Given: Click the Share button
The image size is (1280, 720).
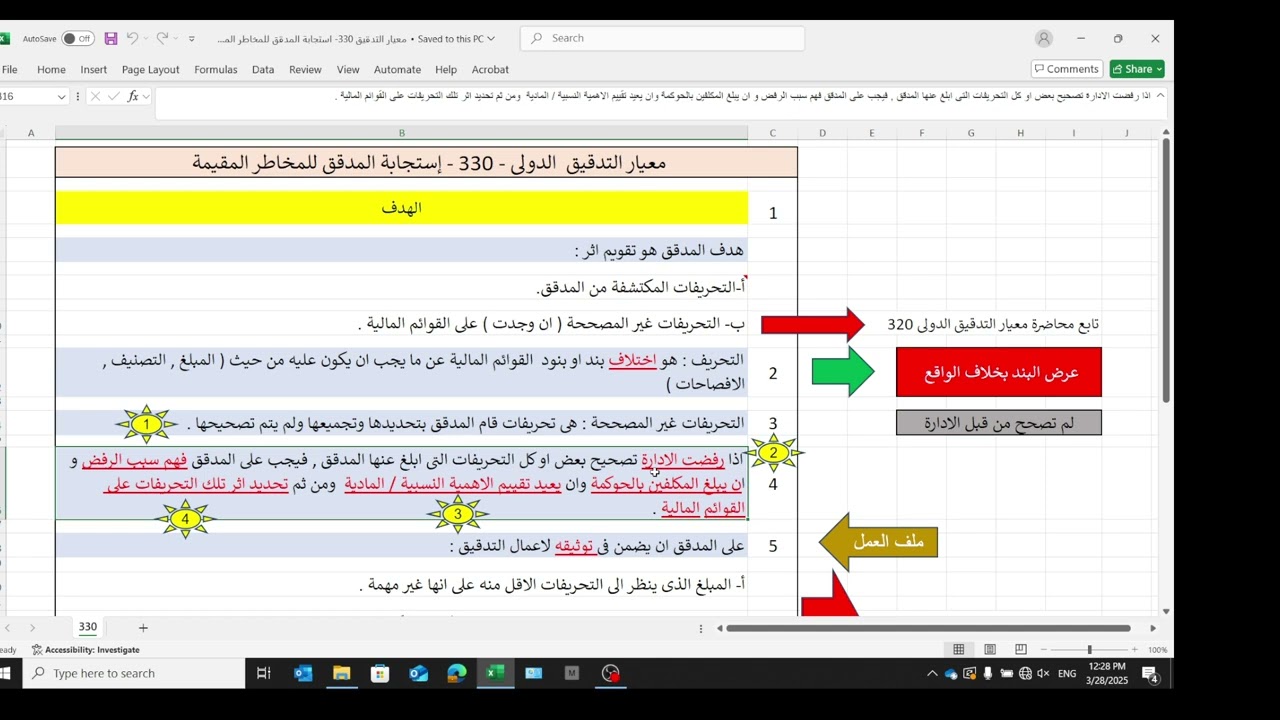Looking at the screenshot, I should point(1137,69).
